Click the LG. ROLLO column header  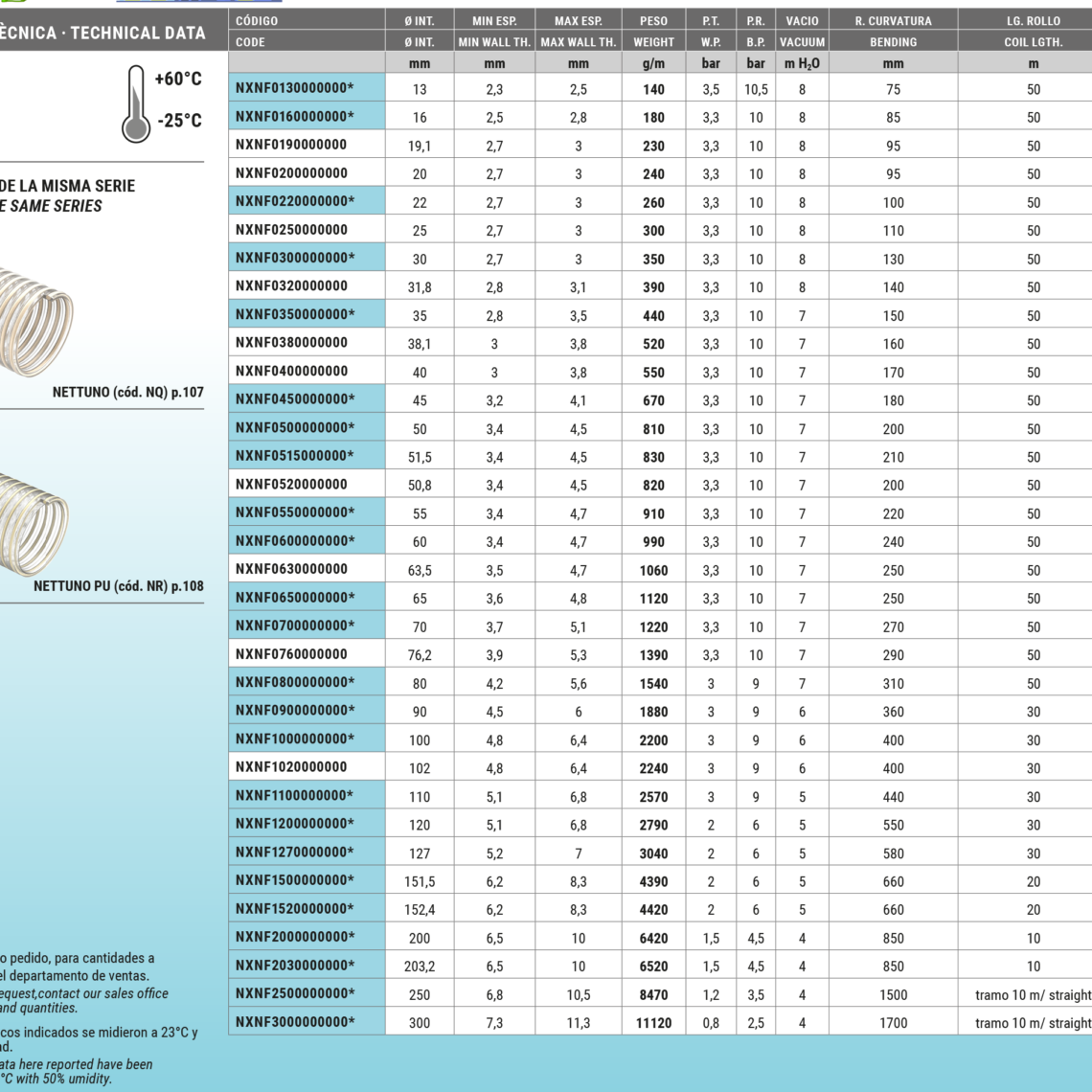tap(1033, 20)
